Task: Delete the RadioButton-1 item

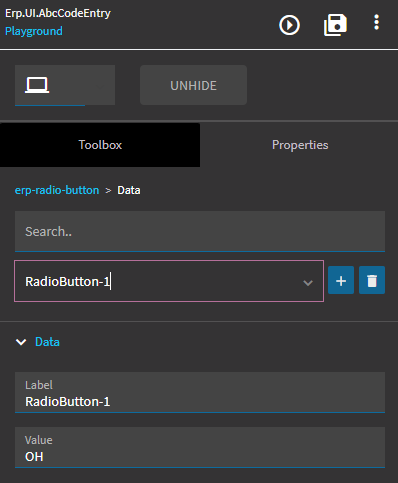Action: (x=372, y=280)
